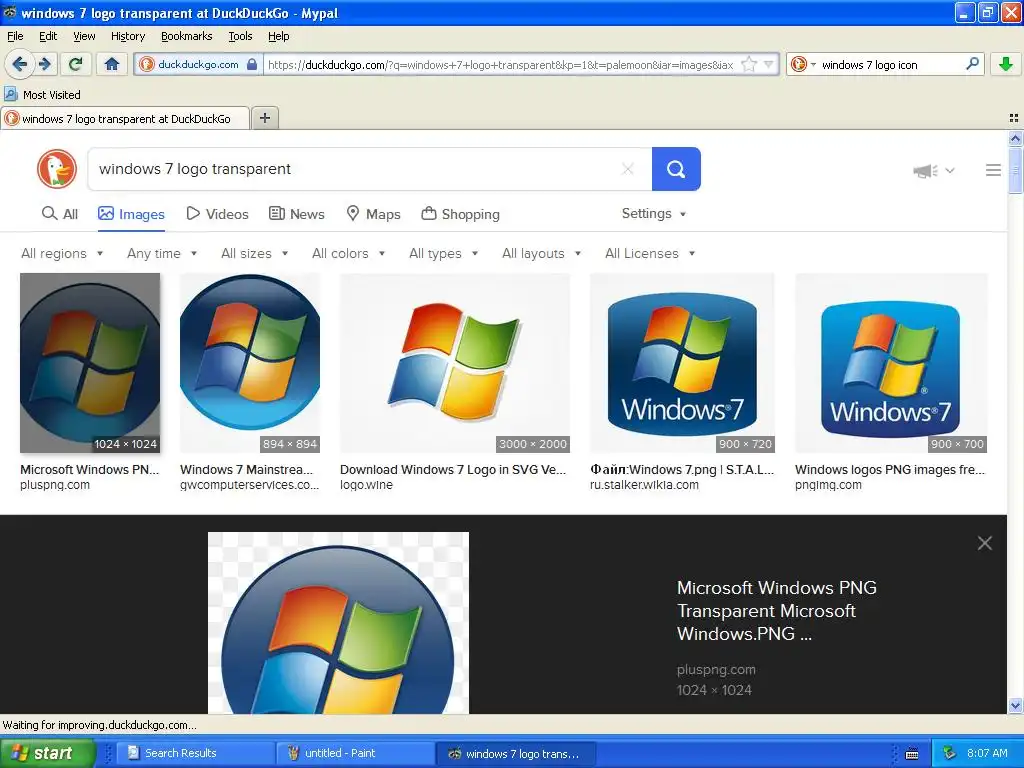Image resolution: width=1024 pixels, height=768 pixels.
Task: Go forward with the browser forward arrow
Action: tap(44, 64)
